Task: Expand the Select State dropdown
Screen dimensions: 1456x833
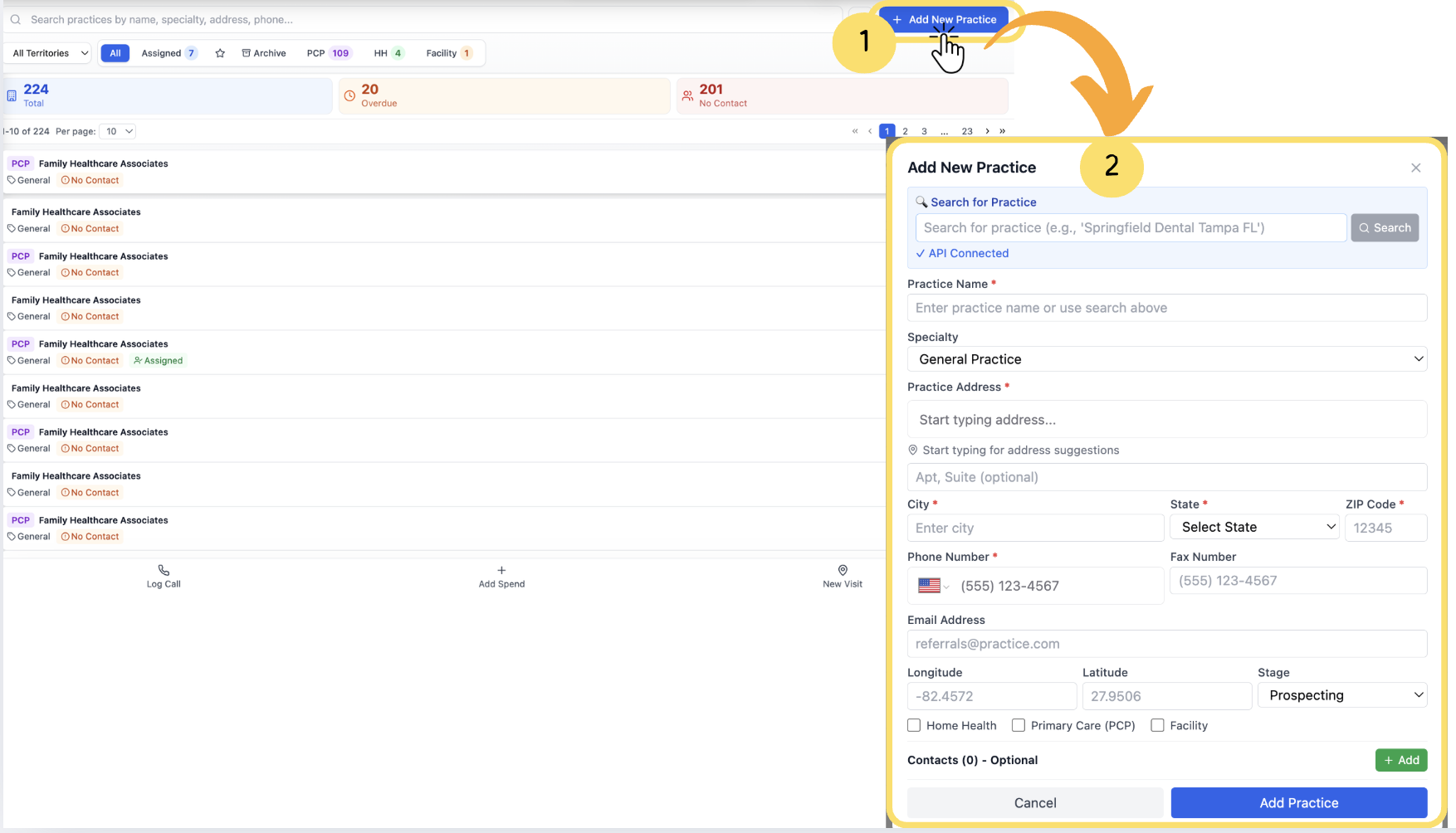Action: (1254, 527)
